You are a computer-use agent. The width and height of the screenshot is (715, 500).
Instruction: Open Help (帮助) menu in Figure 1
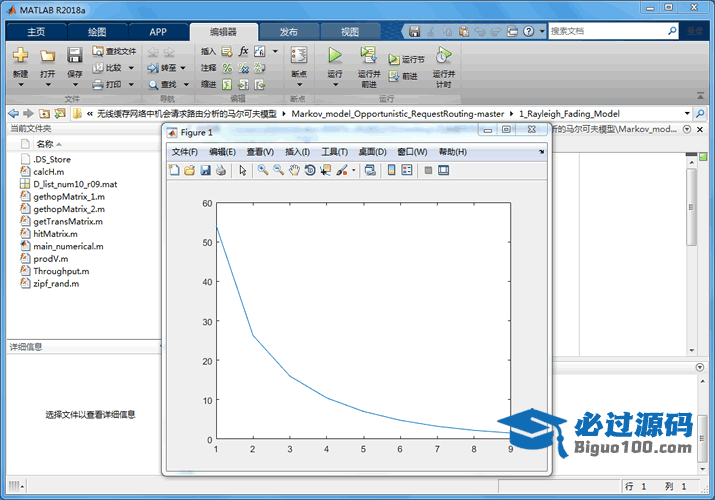coord(453,152)
